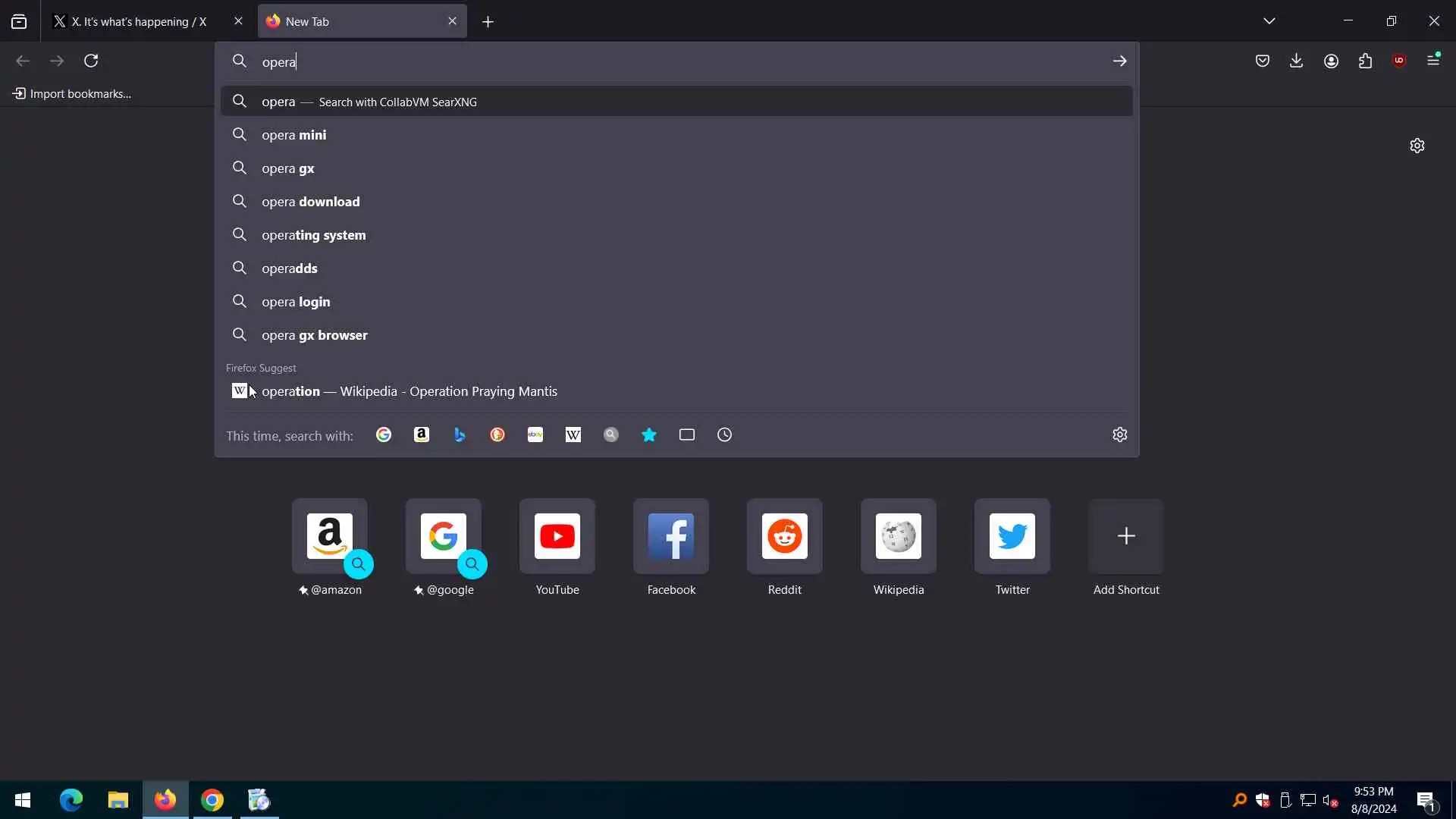The image size is (1456, 819).
Task: Switch to the X tab
Action: (x=138, y=21)
